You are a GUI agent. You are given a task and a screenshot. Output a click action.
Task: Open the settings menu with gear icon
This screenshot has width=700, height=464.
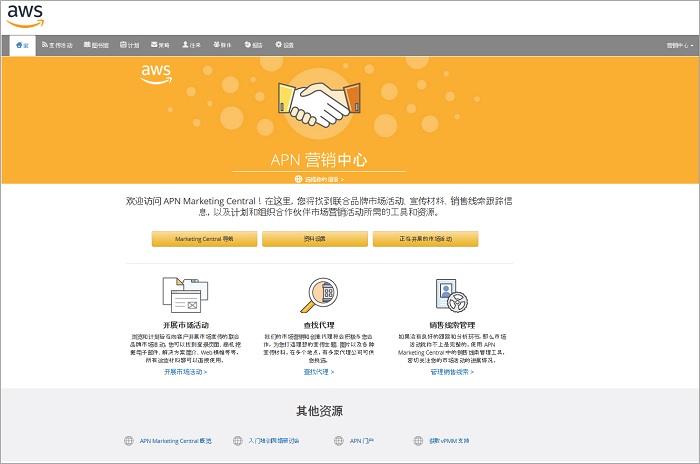[284, 45]
